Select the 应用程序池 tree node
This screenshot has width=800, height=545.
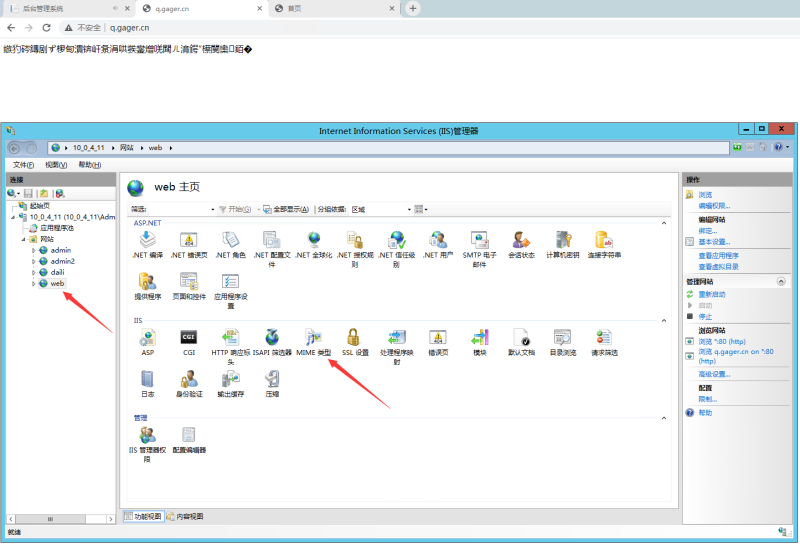[x=57, y=228]
